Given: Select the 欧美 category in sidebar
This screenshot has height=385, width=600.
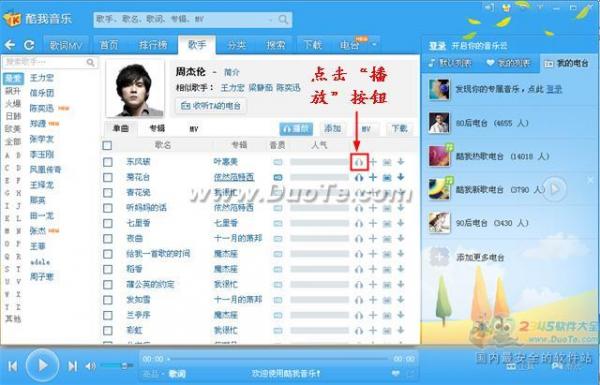Looking at the screenshot, I should pos(13,129).
